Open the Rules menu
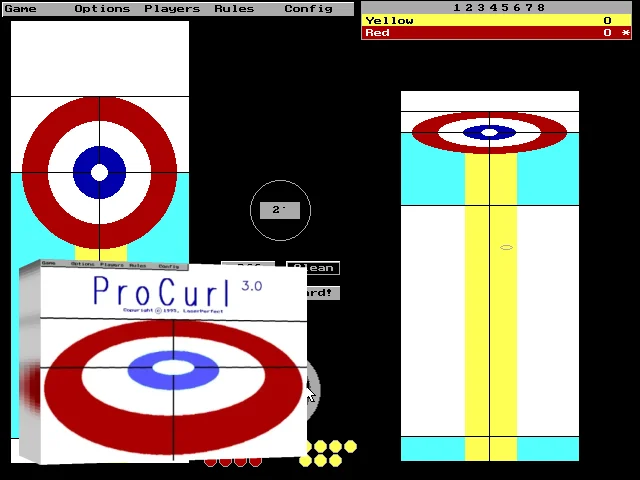 [234, 9]
